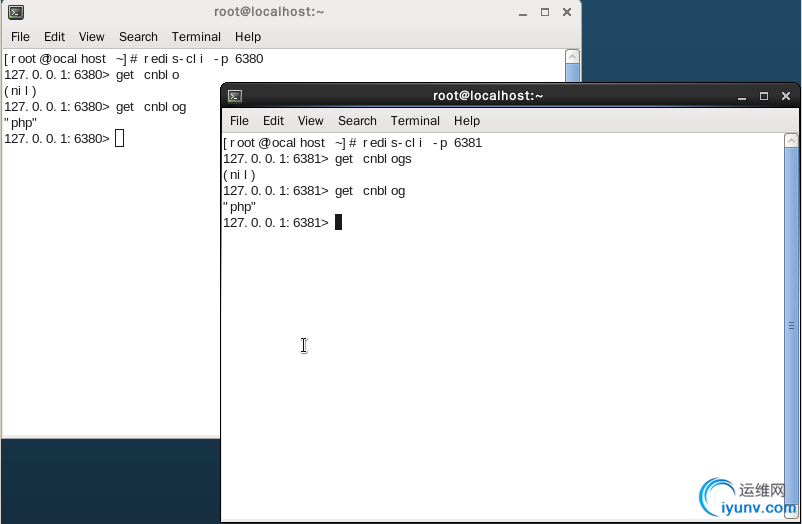Close the back terminal window
This screenshot has width=802, height=524.
567,12
